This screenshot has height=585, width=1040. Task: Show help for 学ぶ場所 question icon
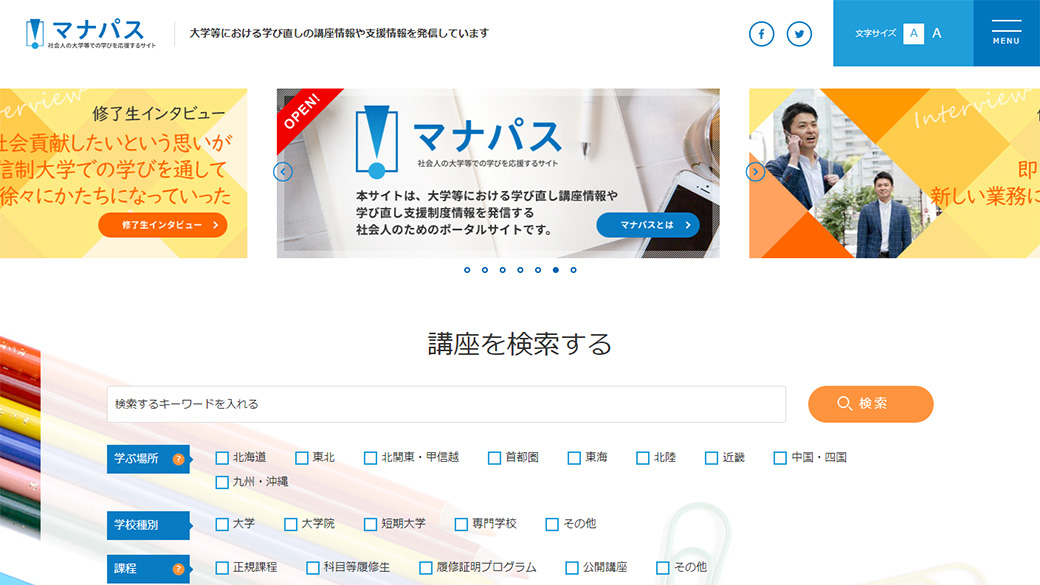(x=178, y=459)
